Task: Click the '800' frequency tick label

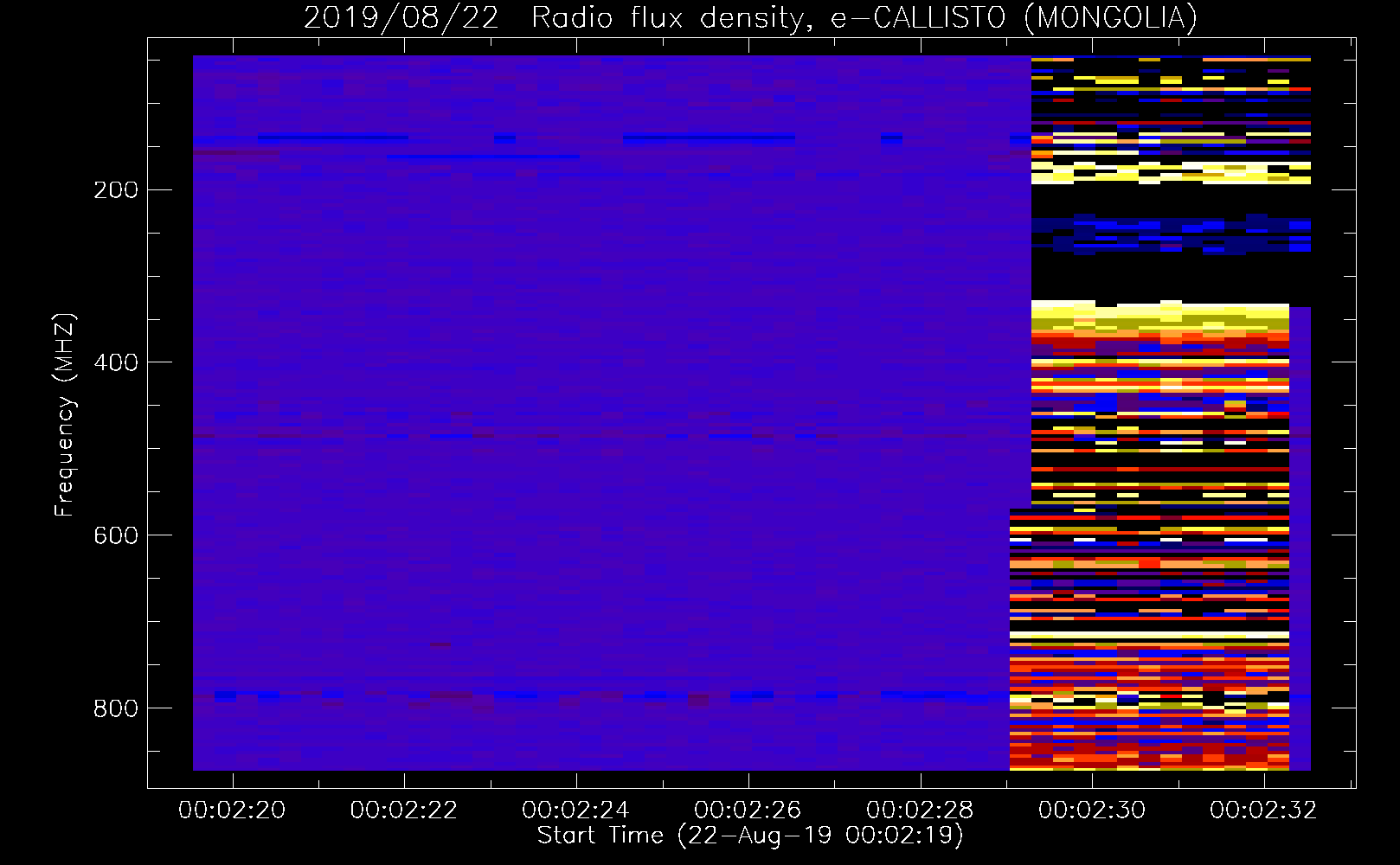Action: (116, 709)
